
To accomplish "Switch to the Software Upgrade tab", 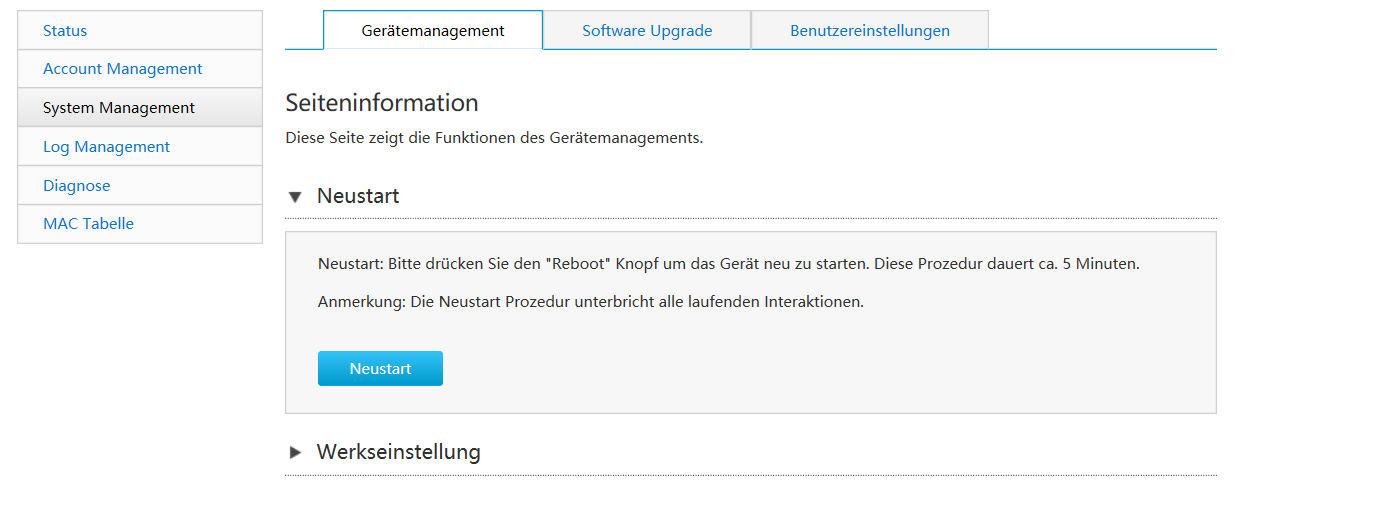I will point(647,31).
